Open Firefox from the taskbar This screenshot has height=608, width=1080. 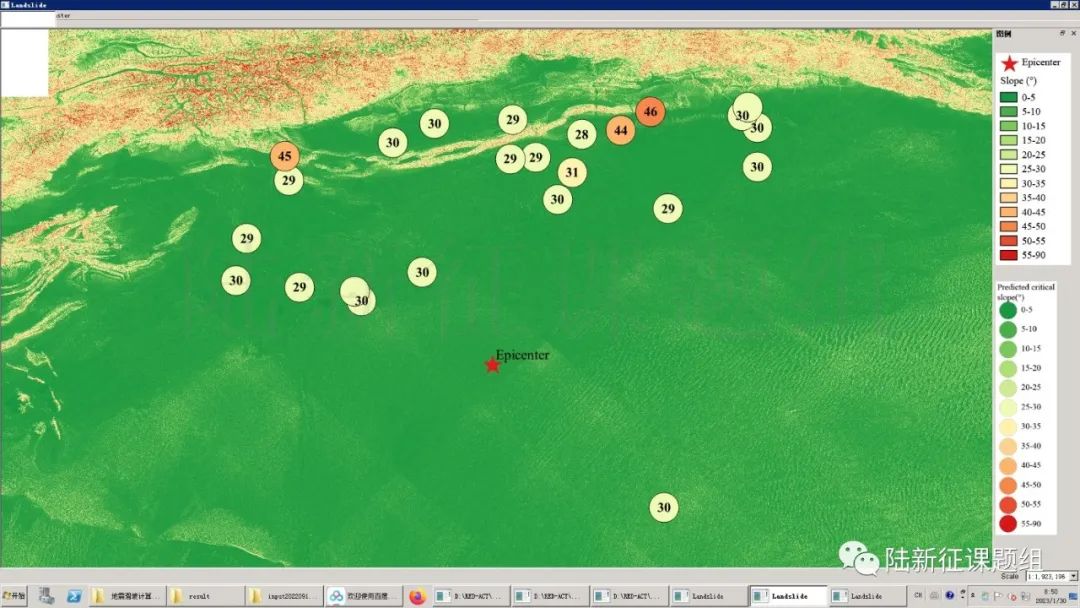[x=417, y=596]
